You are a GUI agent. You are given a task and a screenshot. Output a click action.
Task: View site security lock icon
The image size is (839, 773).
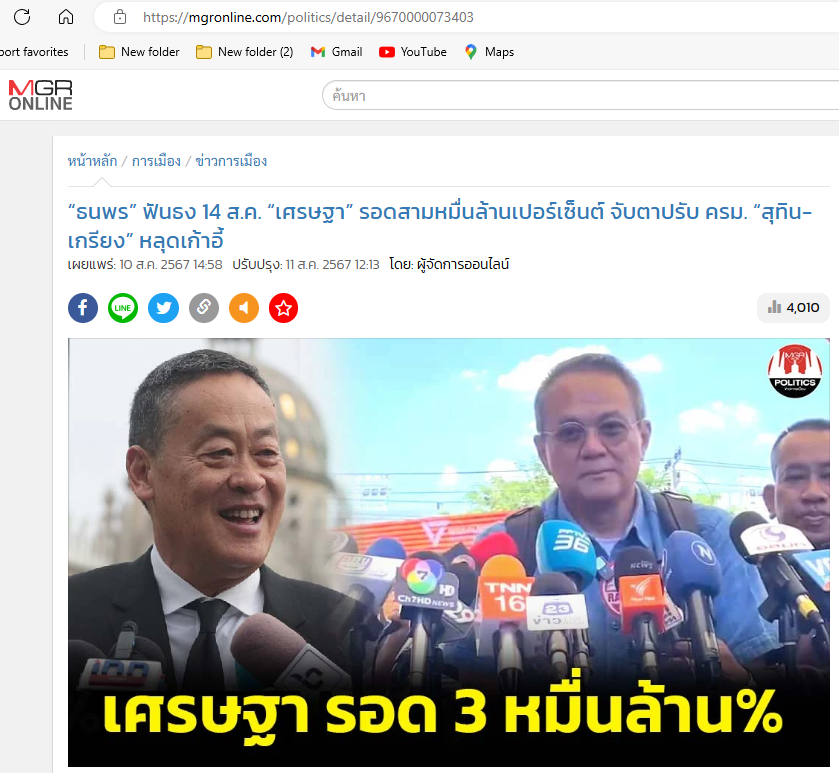[x=120, y=17]
